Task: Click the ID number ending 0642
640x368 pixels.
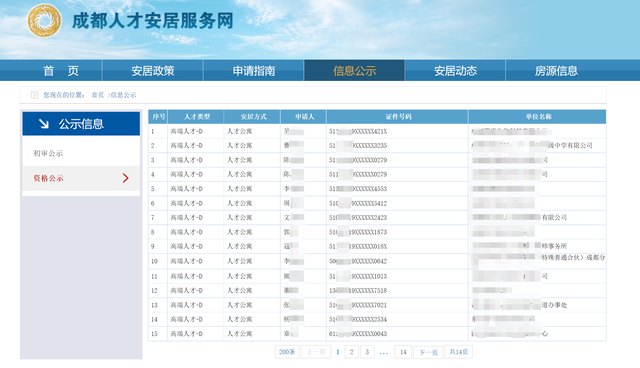Action: point(358,261)
